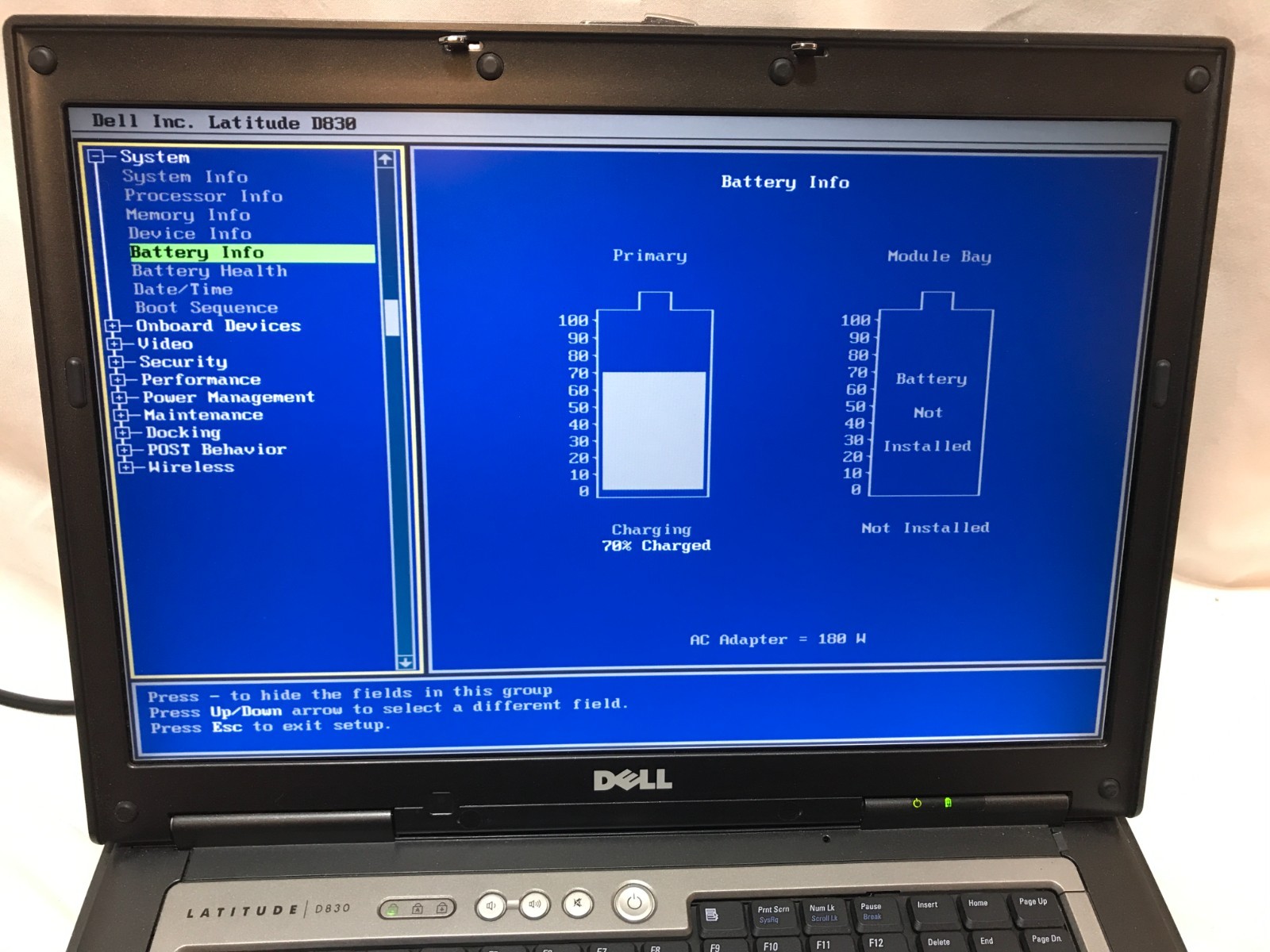Viewport: 1270px width, 952px height.
Task: Click the Num Lk key
Action: [x=822, y=912]
